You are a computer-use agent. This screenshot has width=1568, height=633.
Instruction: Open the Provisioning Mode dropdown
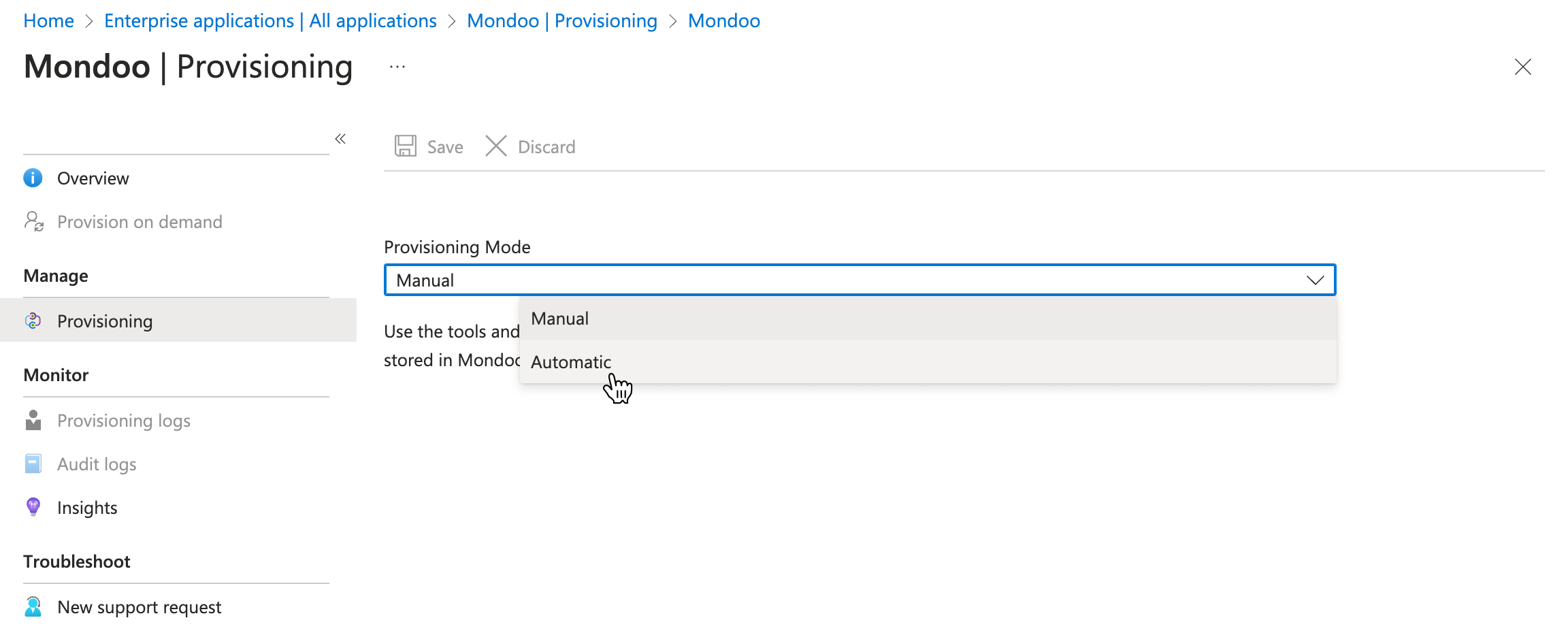pyautogui.click(x=1316, y=279)
